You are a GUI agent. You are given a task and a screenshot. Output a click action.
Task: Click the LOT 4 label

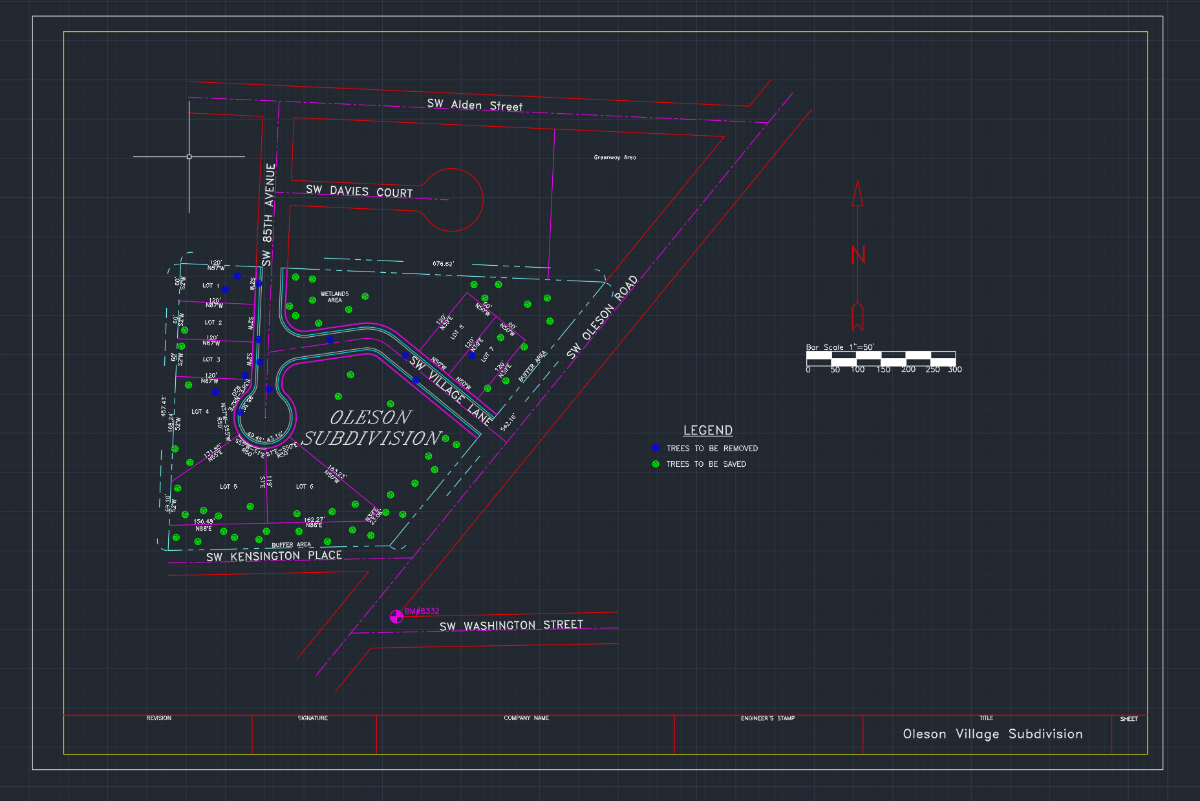pyautogui.click(x=199, y=411)
